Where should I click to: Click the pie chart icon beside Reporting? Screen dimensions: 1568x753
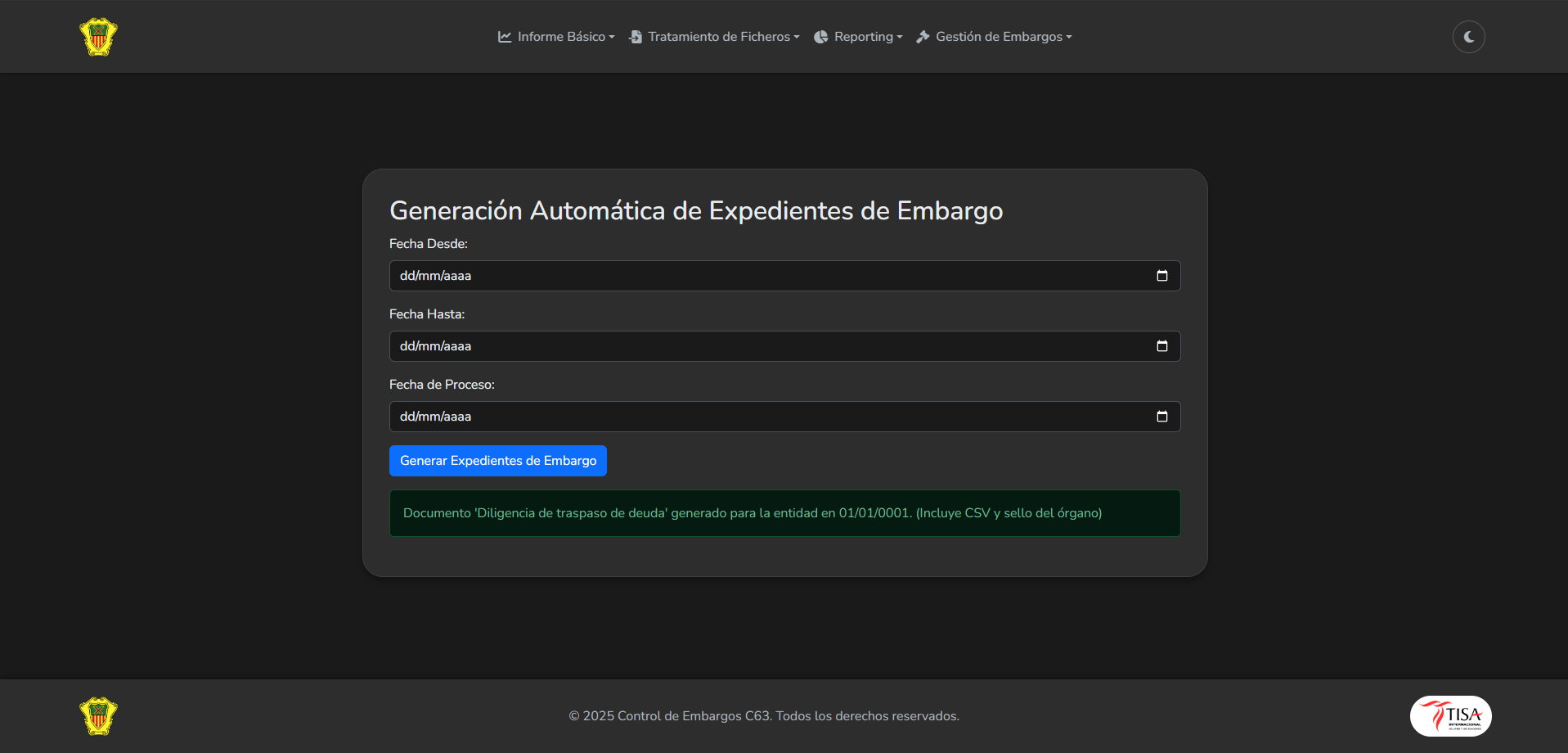821,37
